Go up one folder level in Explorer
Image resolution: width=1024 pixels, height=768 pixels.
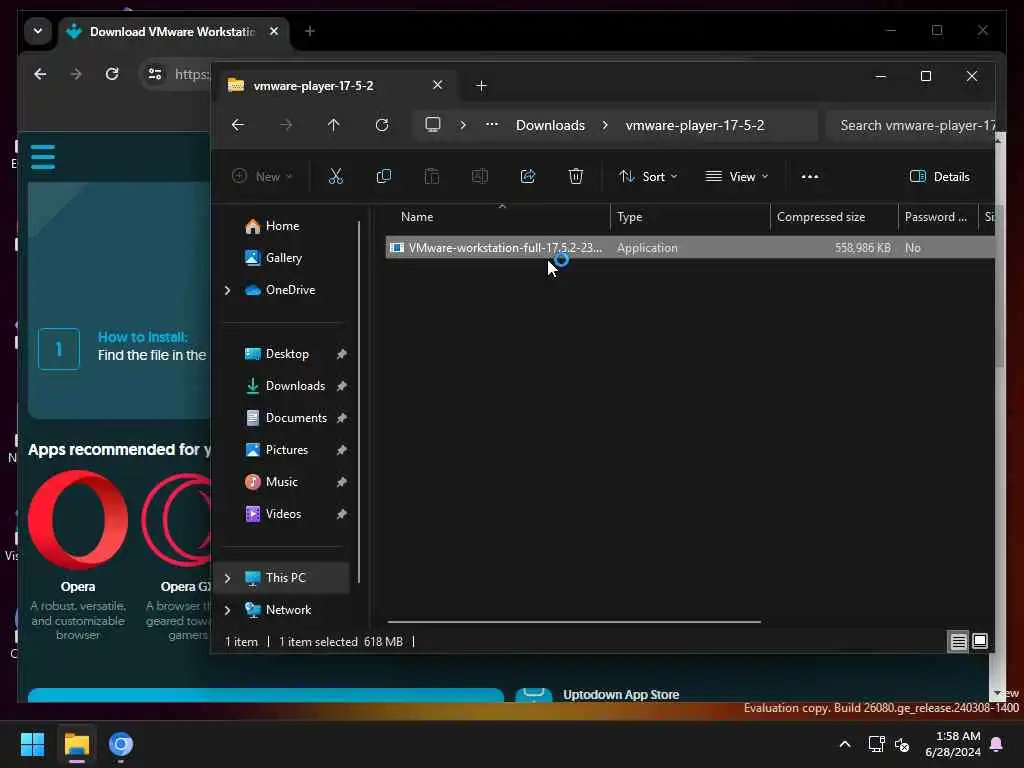[333, 125]
